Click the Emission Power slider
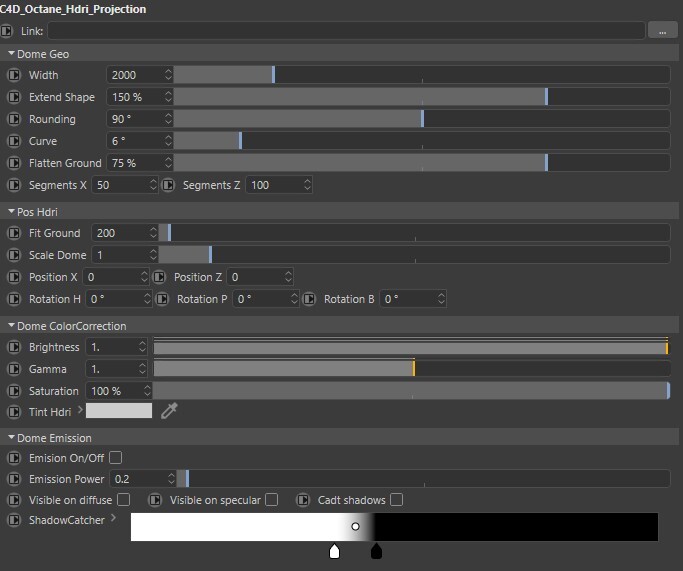Image resolution: width=683 pixels, height=571 pixels. 423,479
